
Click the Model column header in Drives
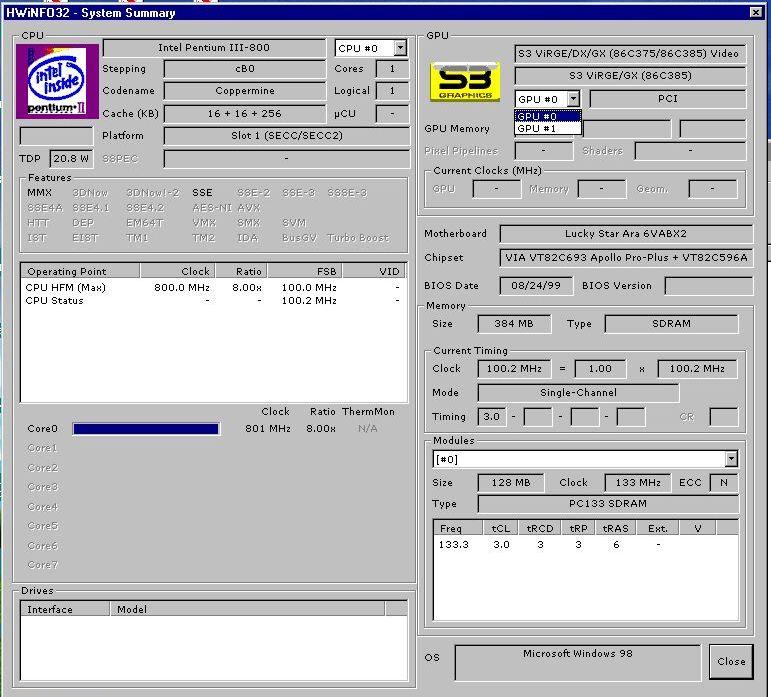(247, 610)
